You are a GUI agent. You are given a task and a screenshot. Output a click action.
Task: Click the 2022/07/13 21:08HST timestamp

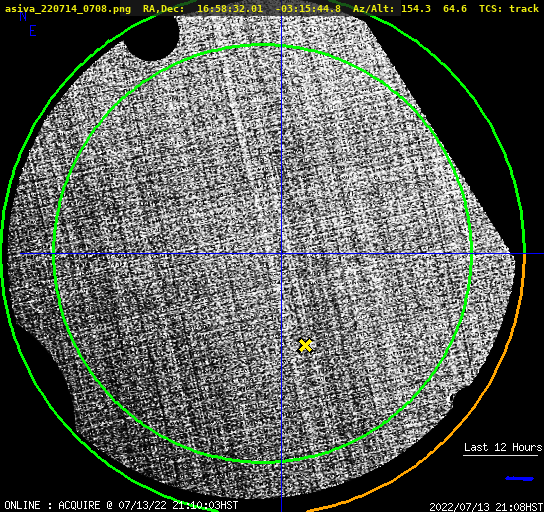coord(486,507)
